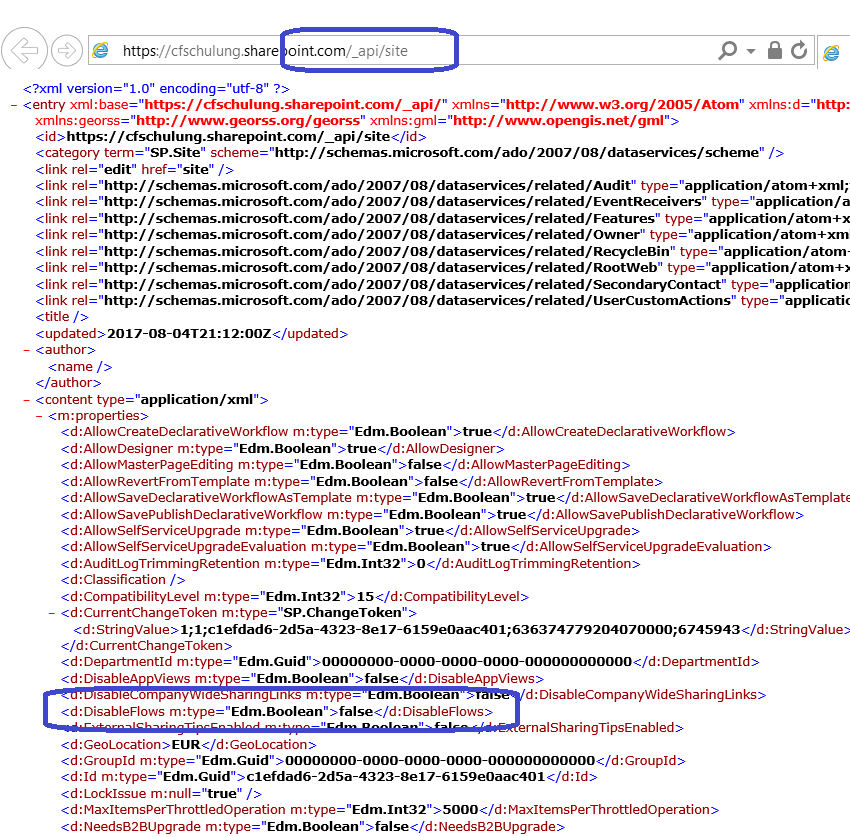This screenshot has width=850, height=837.
Task: Open the address bar autocomplete dropdown arrow
Action: [x=751, y=51]
